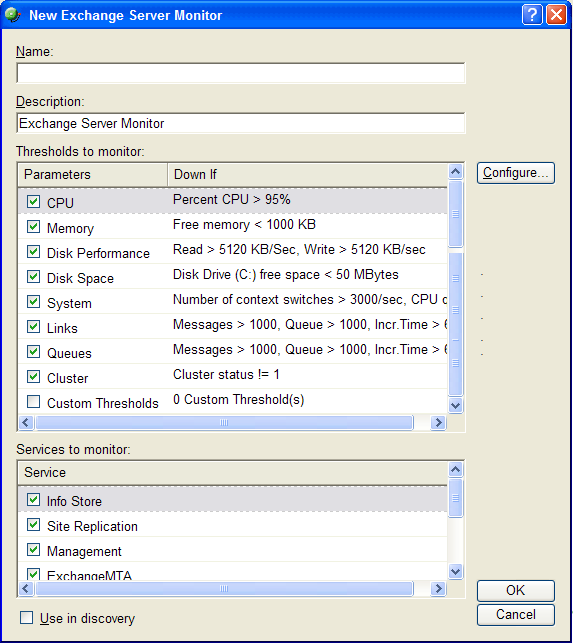Click the services list horizontal scrollbar thumb
573x643 pixels.
pos(224,588)
